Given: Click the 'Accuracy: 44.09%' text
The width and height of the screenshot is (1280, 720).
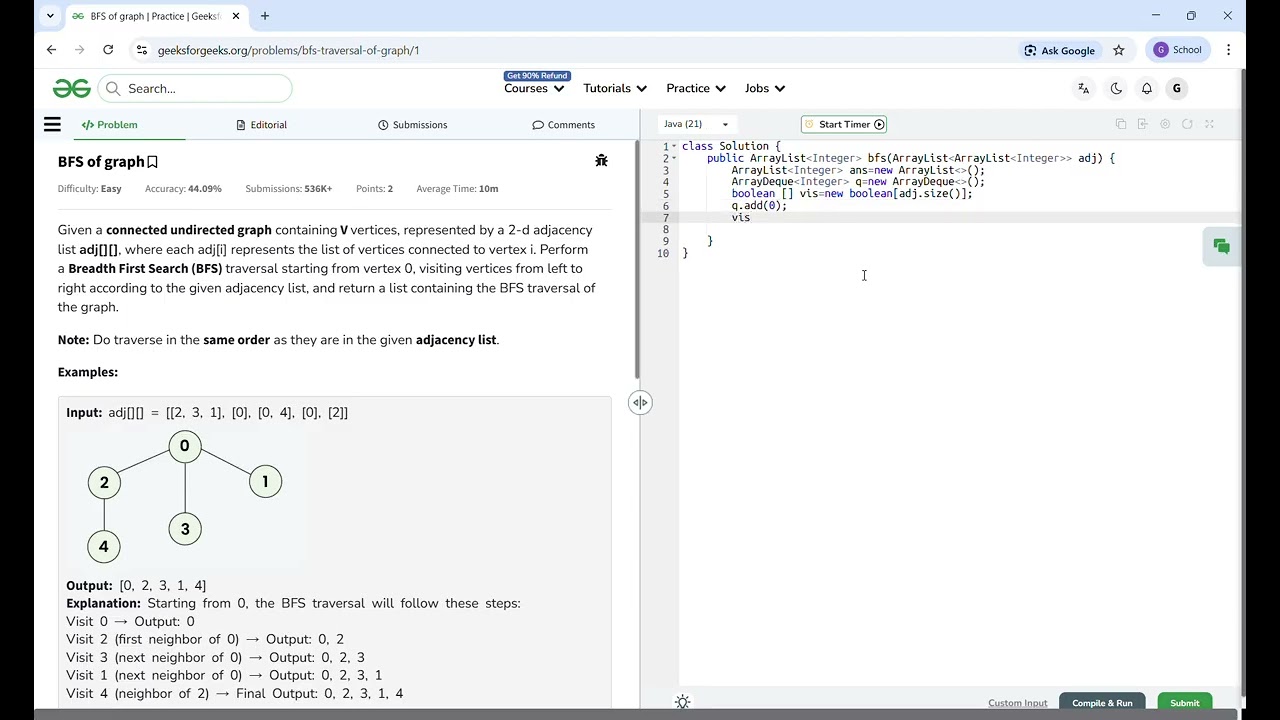Looking at the screenshot, I should pyautogui.click(x=183, y=188).
